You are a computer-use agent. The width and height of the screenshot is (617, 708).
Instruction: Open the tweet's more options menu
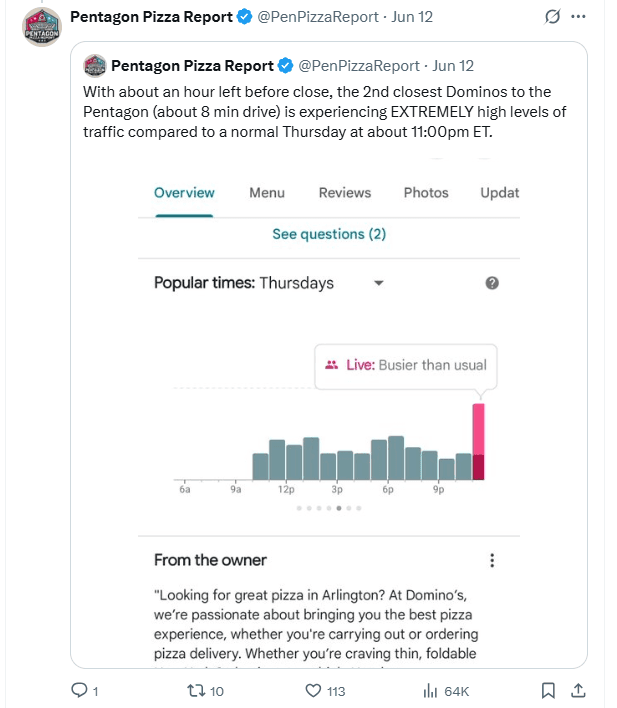click(580, 17)
